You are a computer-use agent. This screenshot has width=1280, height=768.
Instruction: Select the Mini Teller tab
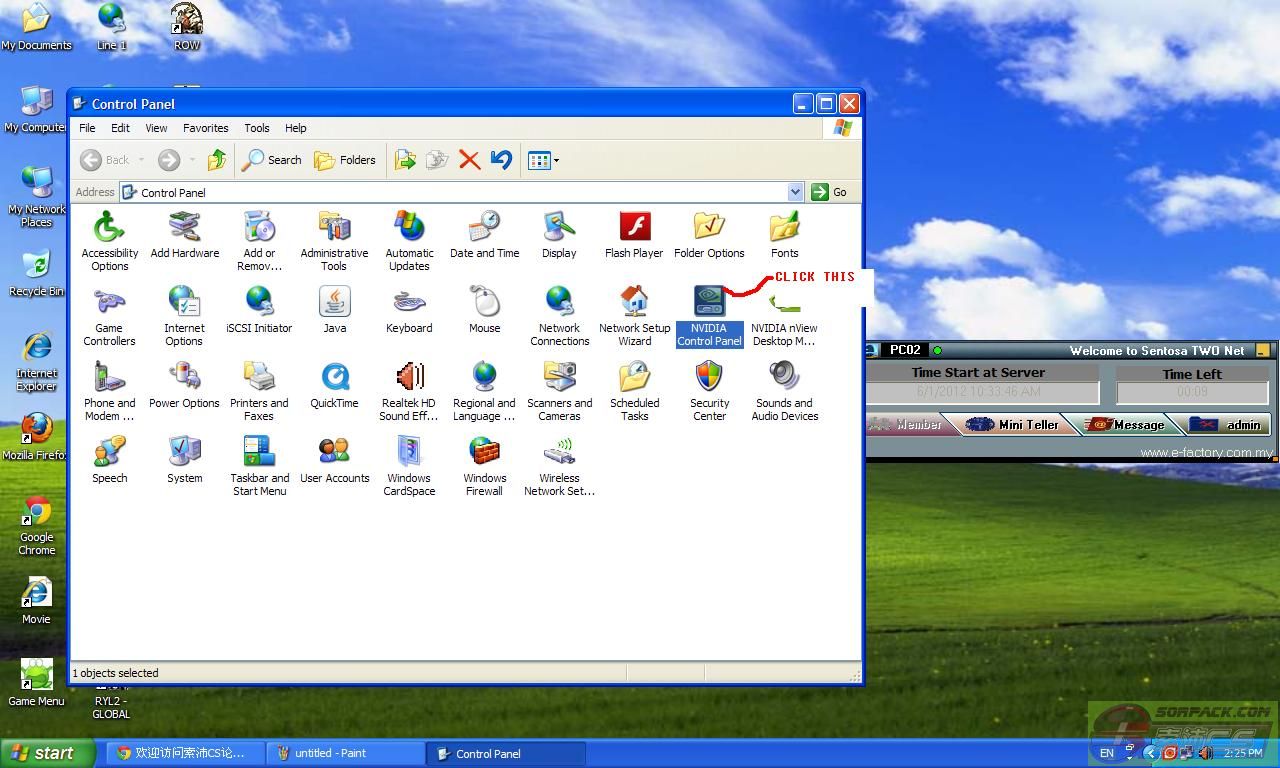pyautogui.click(x=1016, y=424)
